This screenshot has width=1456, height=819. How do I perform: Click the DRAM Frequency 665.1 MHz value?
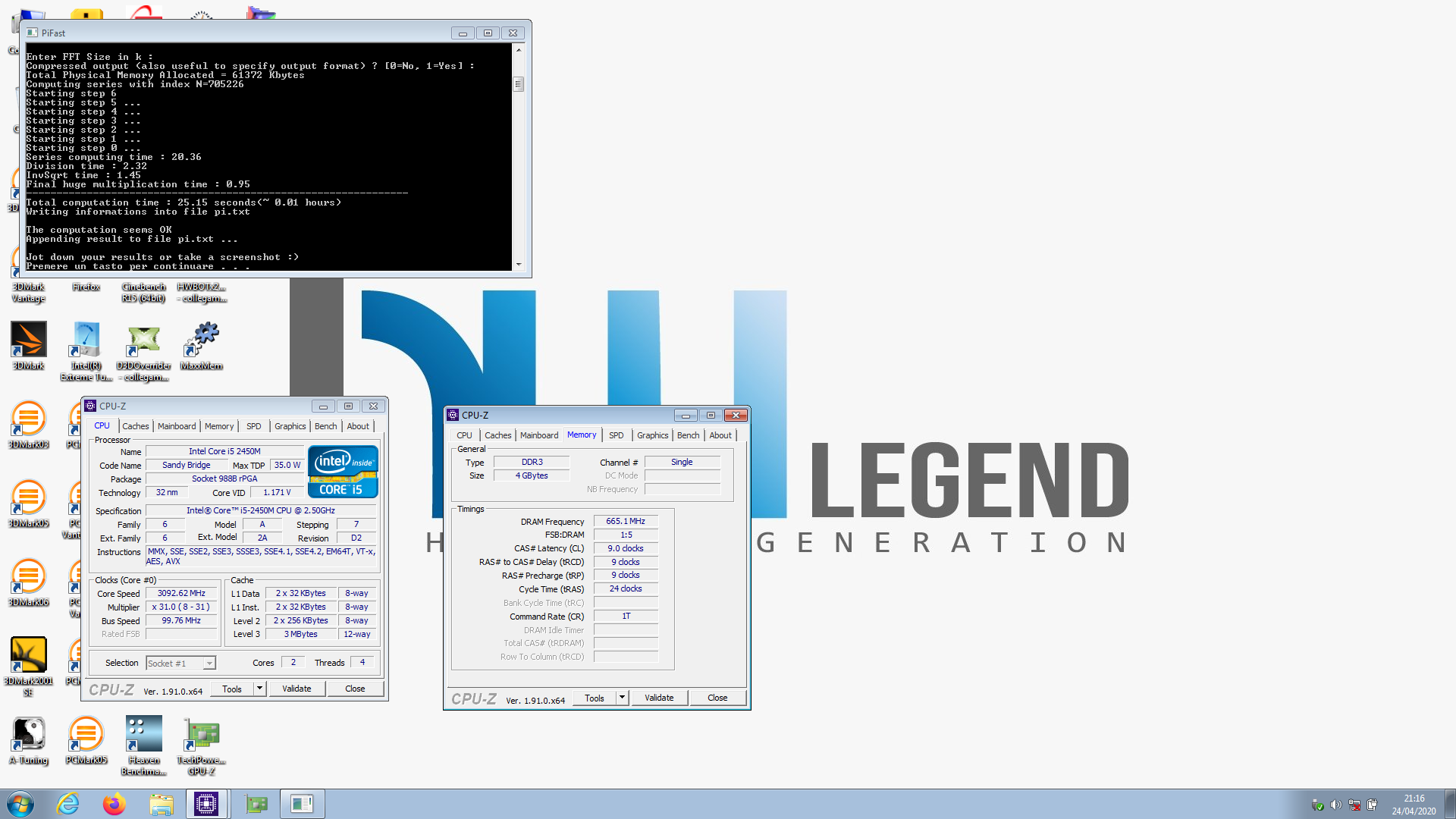pos(626,522)
